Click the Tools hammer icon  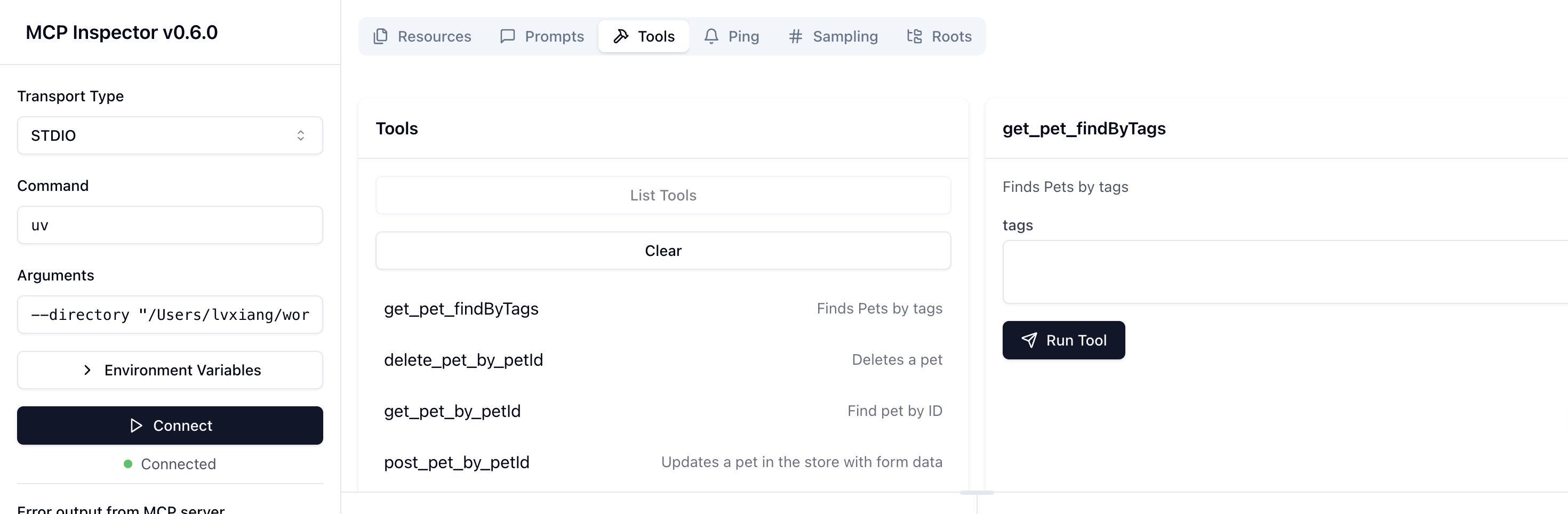pos(621,36)
